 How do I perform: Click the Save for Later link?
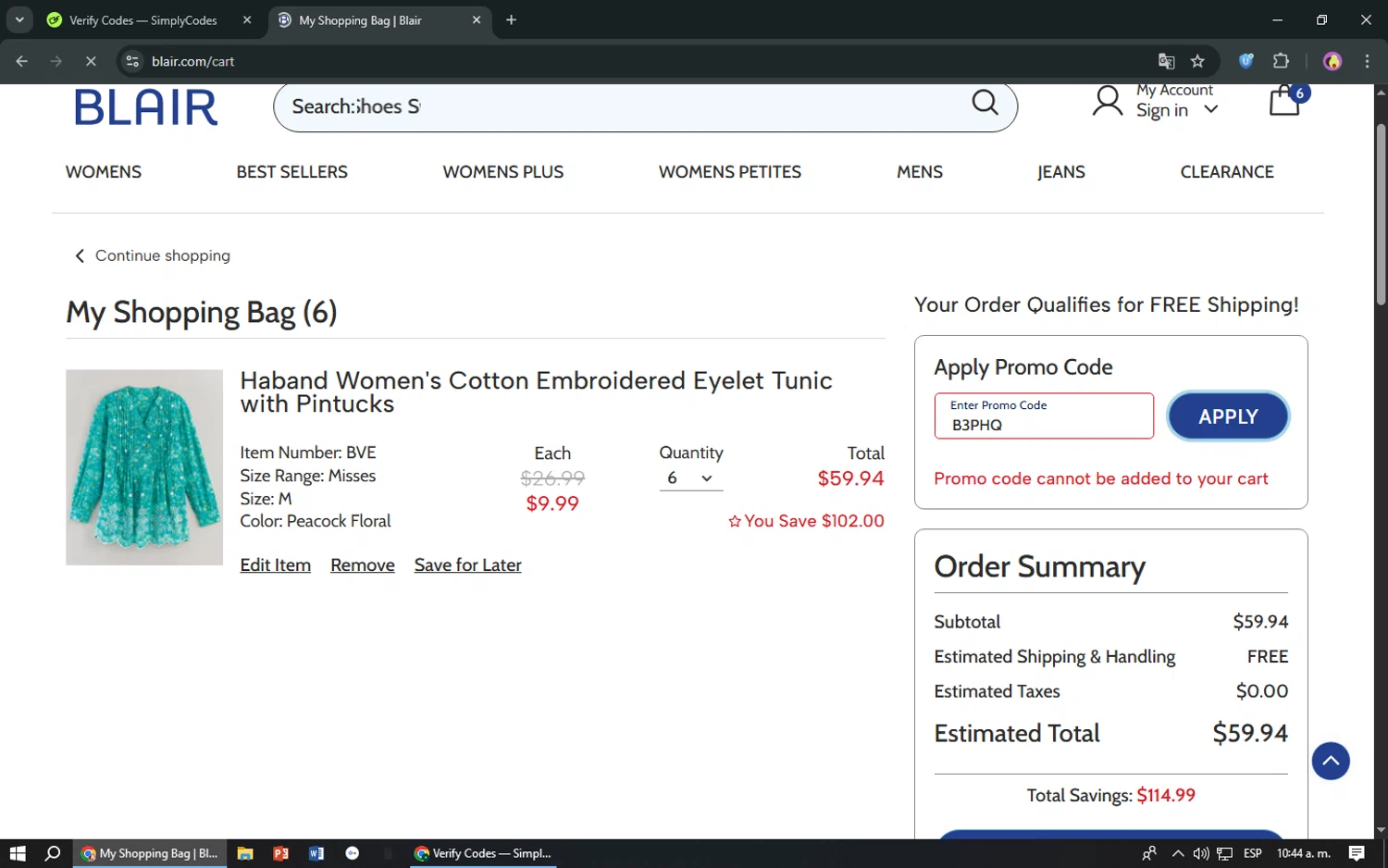[467, 565]
